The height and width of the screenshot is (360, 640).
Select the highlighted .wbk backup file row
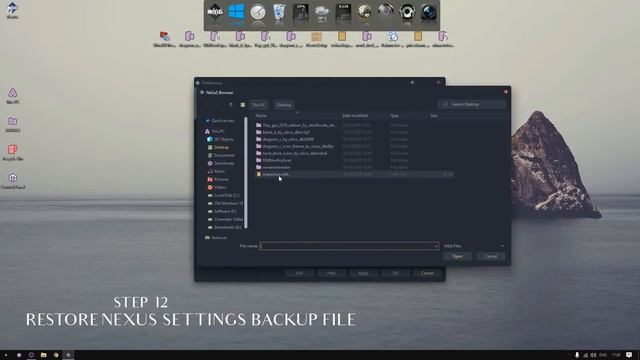353,174
